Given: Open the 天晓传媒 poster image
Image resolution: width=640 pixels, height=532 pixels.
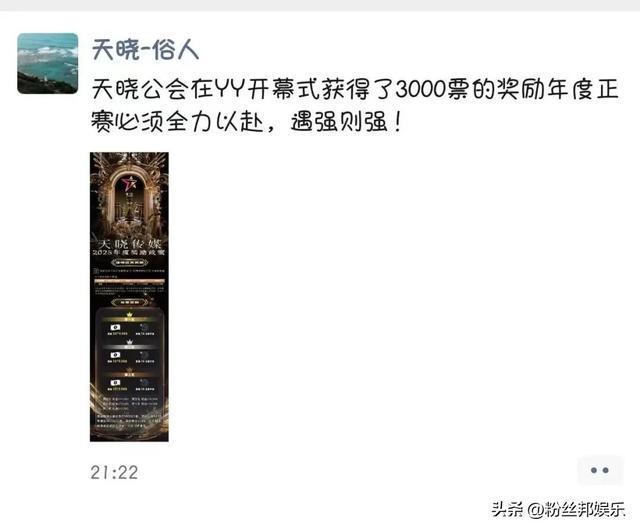Looking at the screenshot, I should click(x=129, y=297).
